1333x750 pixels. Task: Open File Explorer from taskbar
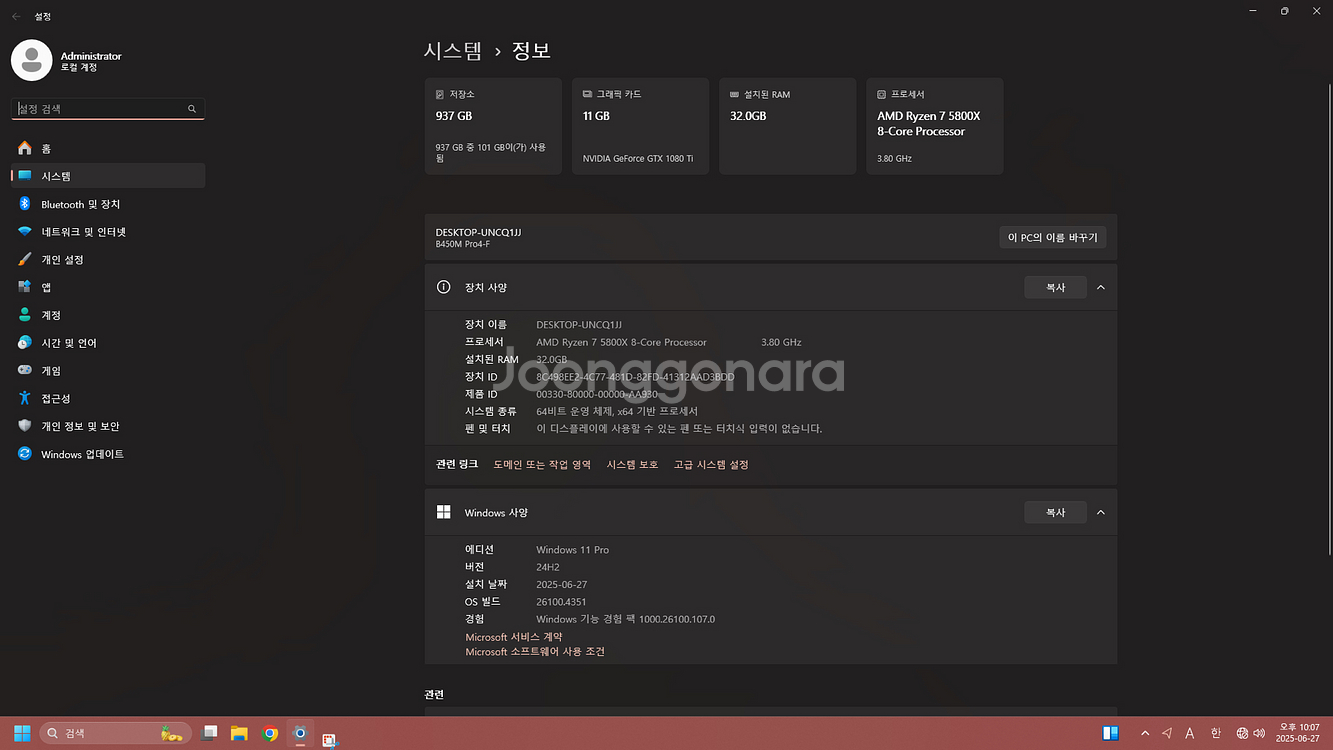[239, 733]
